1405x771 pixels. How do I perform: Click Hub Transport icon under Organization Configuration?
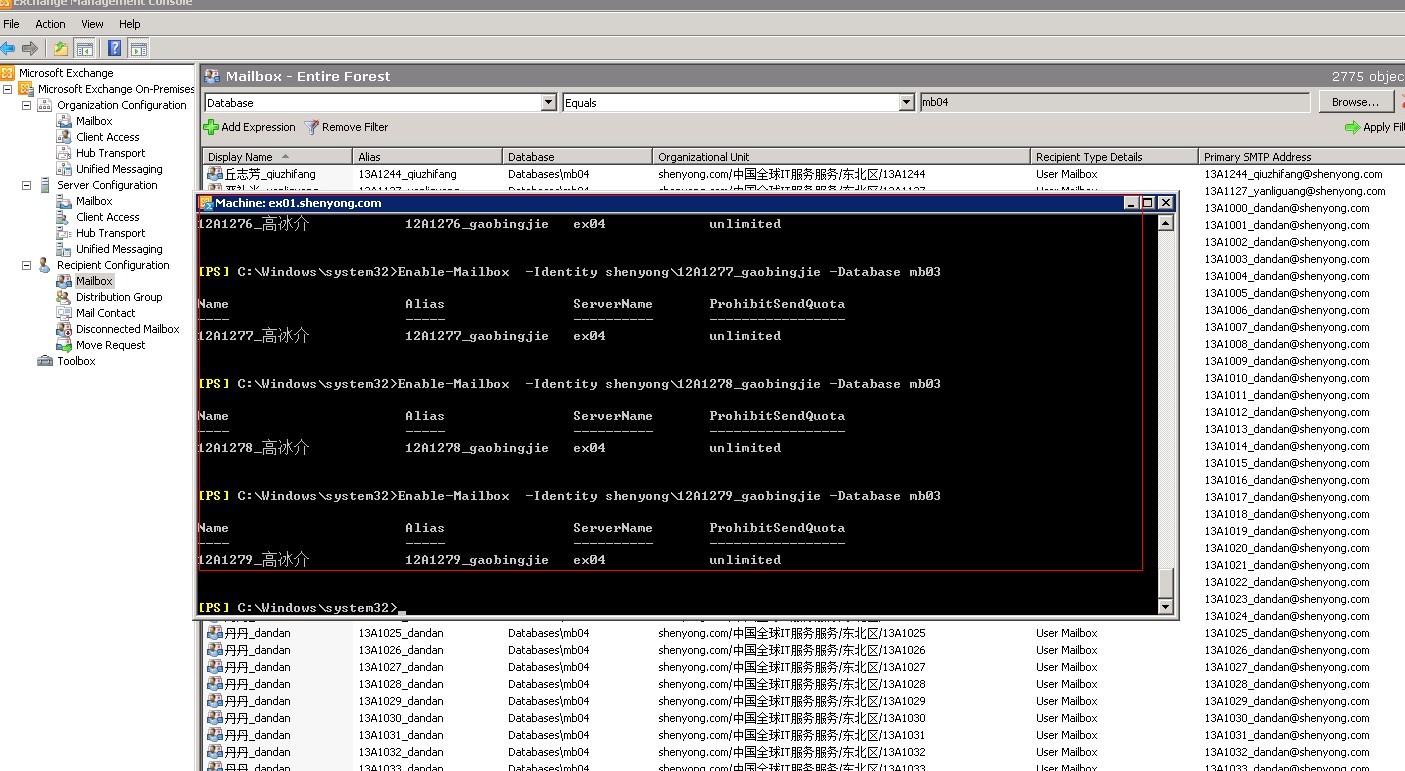point(64,153)
